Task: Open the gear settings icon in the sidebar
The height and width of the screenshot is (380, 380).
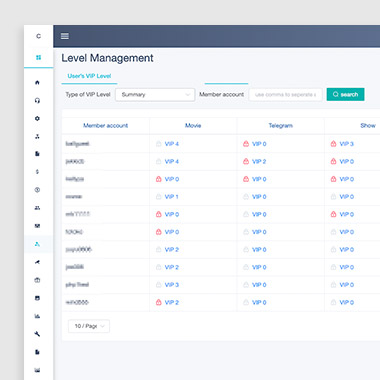Action: coord(37,118)
